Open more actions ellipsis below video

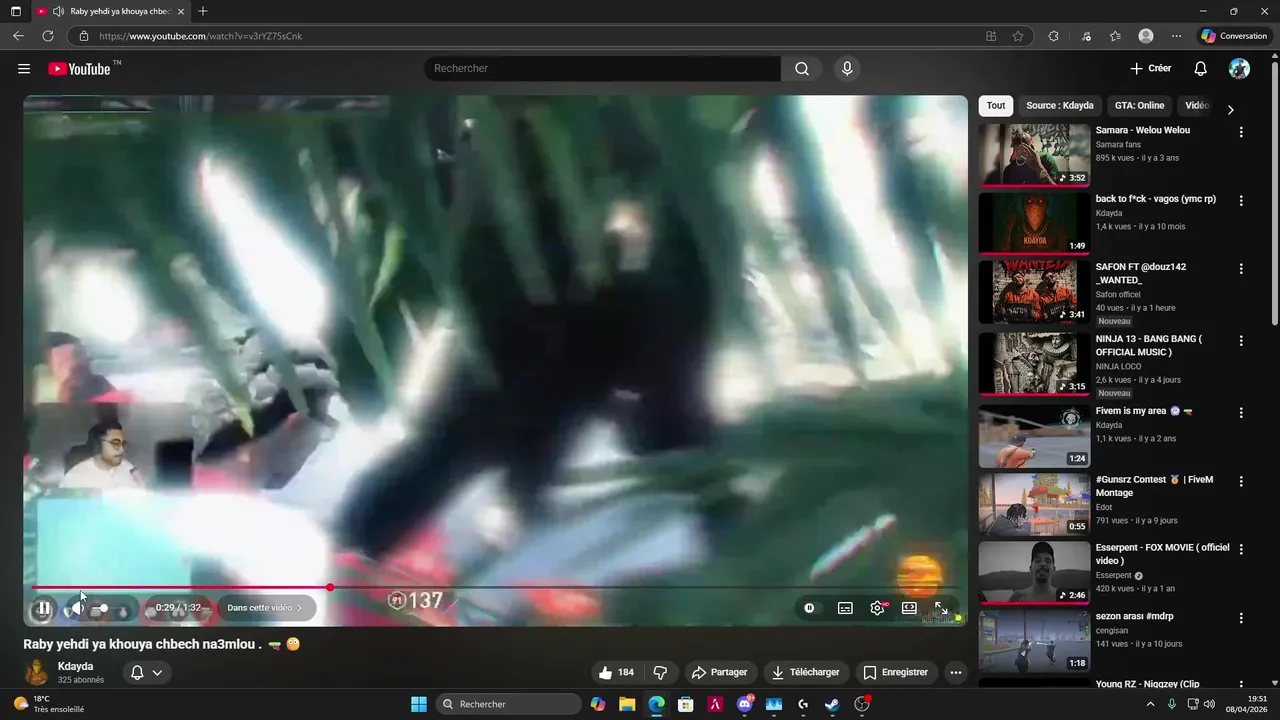(956, 672)
